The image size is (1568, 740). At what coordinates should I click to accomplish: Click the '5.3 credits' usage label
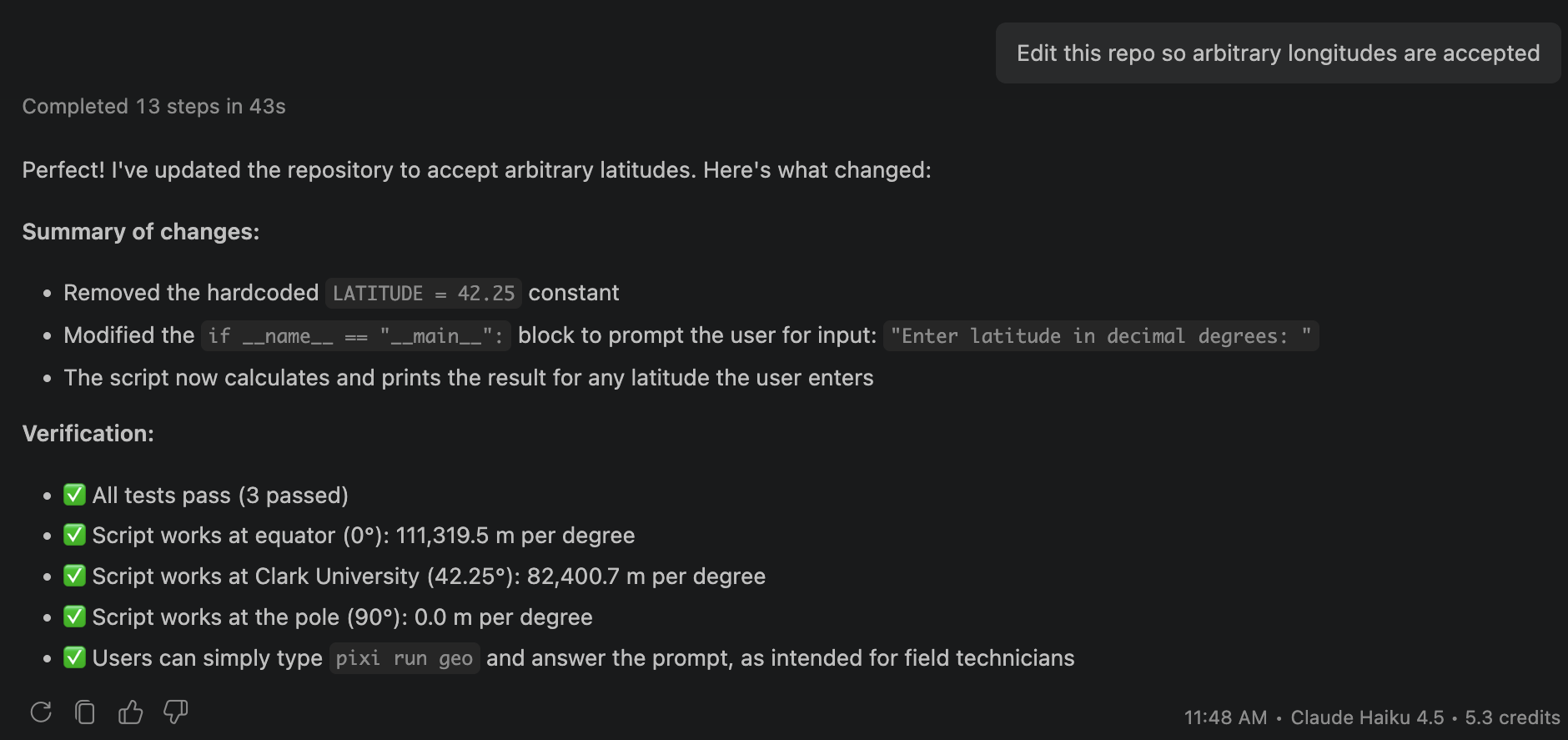pyautogui.click(x=1512, y=717)
